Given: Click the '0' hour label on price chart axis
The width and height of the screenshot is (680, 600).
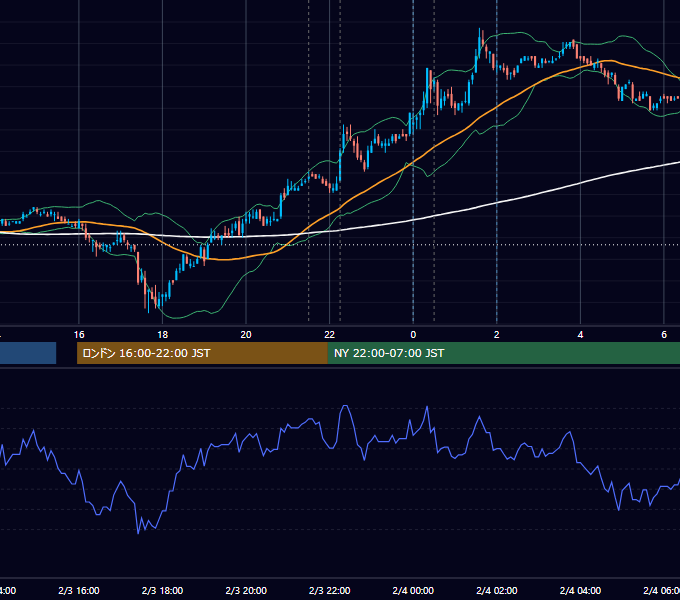Looking at the screenshot, I should point(413,335).
